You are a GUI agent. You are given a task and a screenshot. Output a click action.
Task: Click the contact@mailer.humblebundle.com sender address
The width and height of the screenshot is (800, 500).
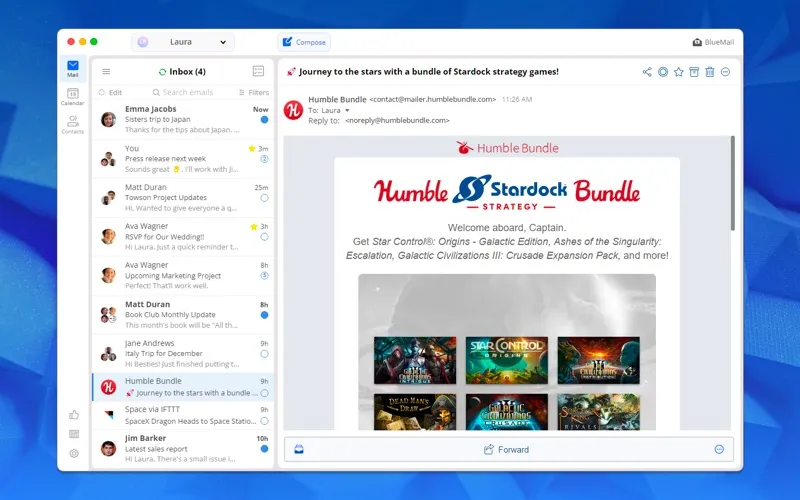(x=433, y=99)
